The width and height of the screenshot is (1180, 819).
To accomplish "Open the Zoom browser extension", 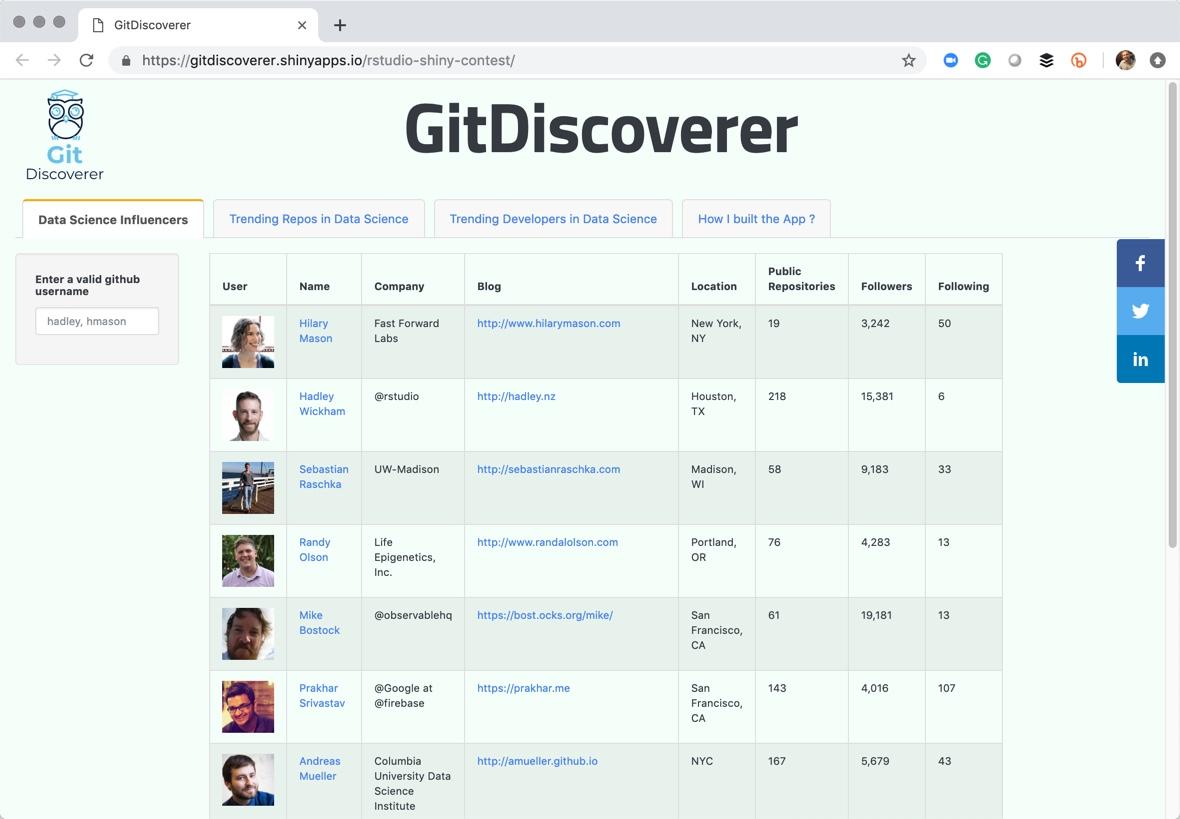I will pyautogui.click(x=950, y=60).
